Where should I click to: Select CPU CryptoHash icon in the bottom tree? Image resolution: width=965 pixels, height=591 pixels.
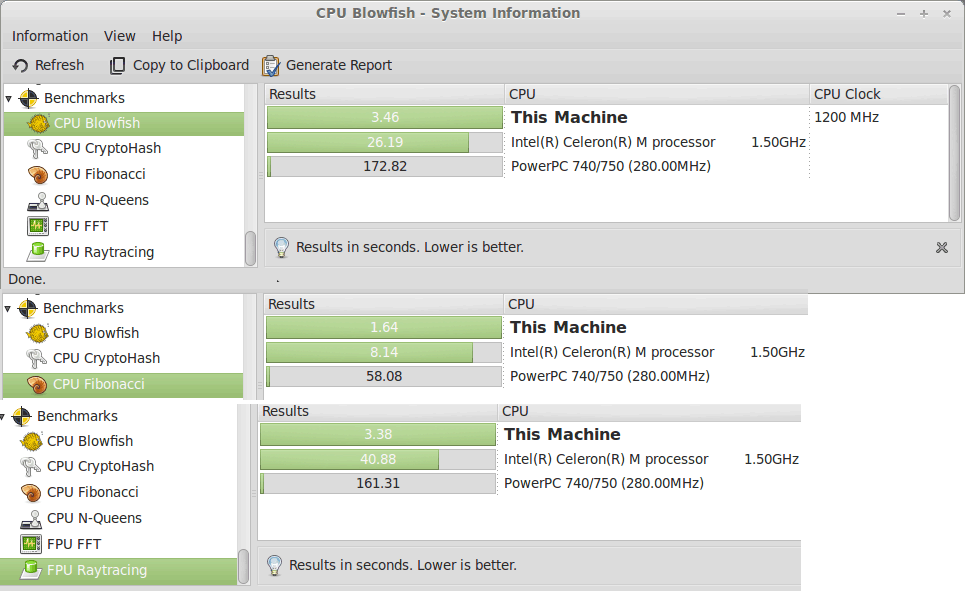pos(30,467)
